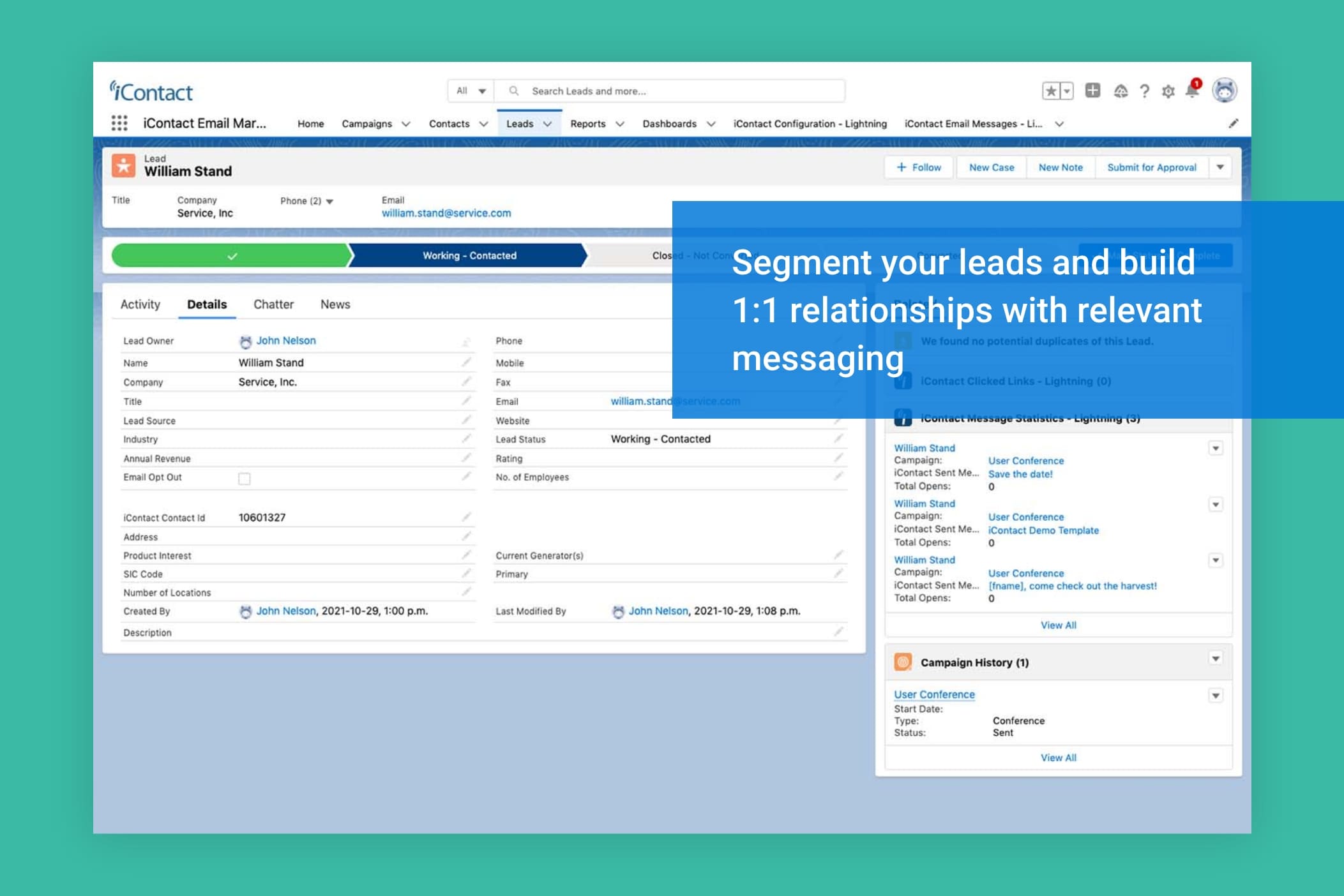The height and width of the screenshot is (896, 1344).
Task: Open the Setup gear icon
Action: click(1168, 92)
